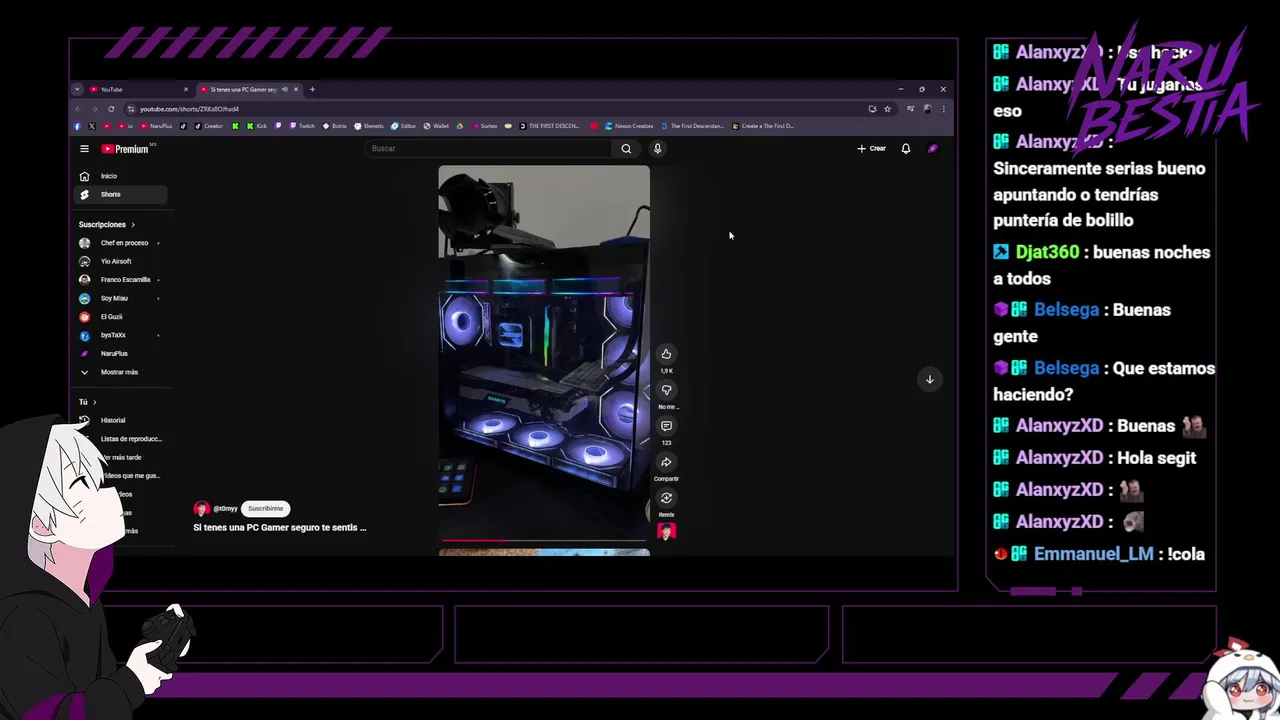Open El Guzii channel
This screenshot has height=720, width=1280.
[x=120, y=317]
